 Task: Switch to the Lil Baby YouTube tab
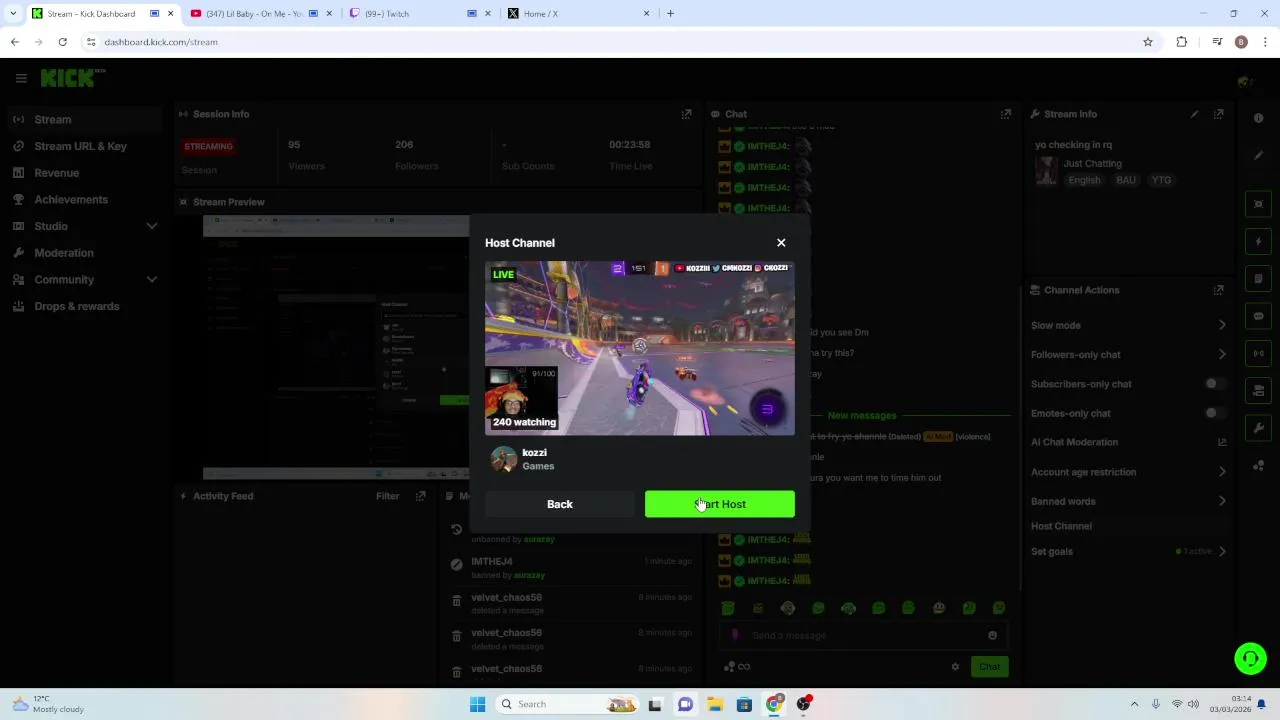coord(260,14)
